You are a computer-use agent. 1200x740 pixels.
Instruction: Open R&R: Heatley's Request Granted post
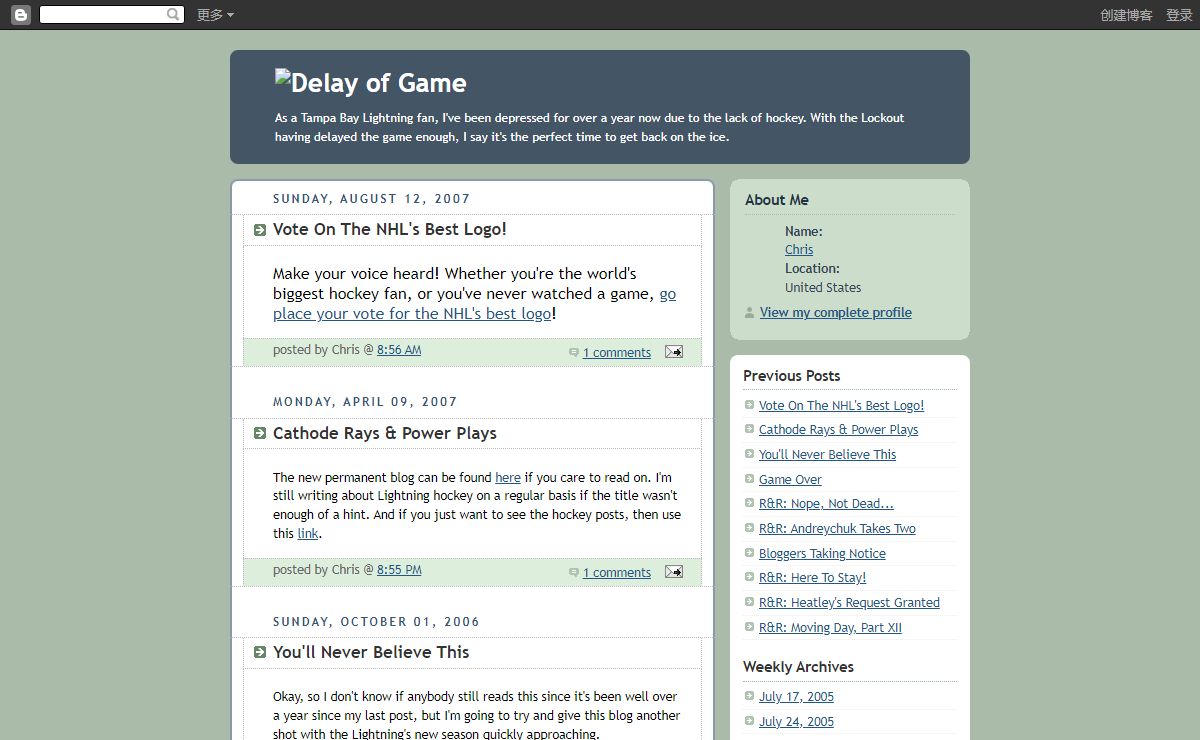point(849,603)
